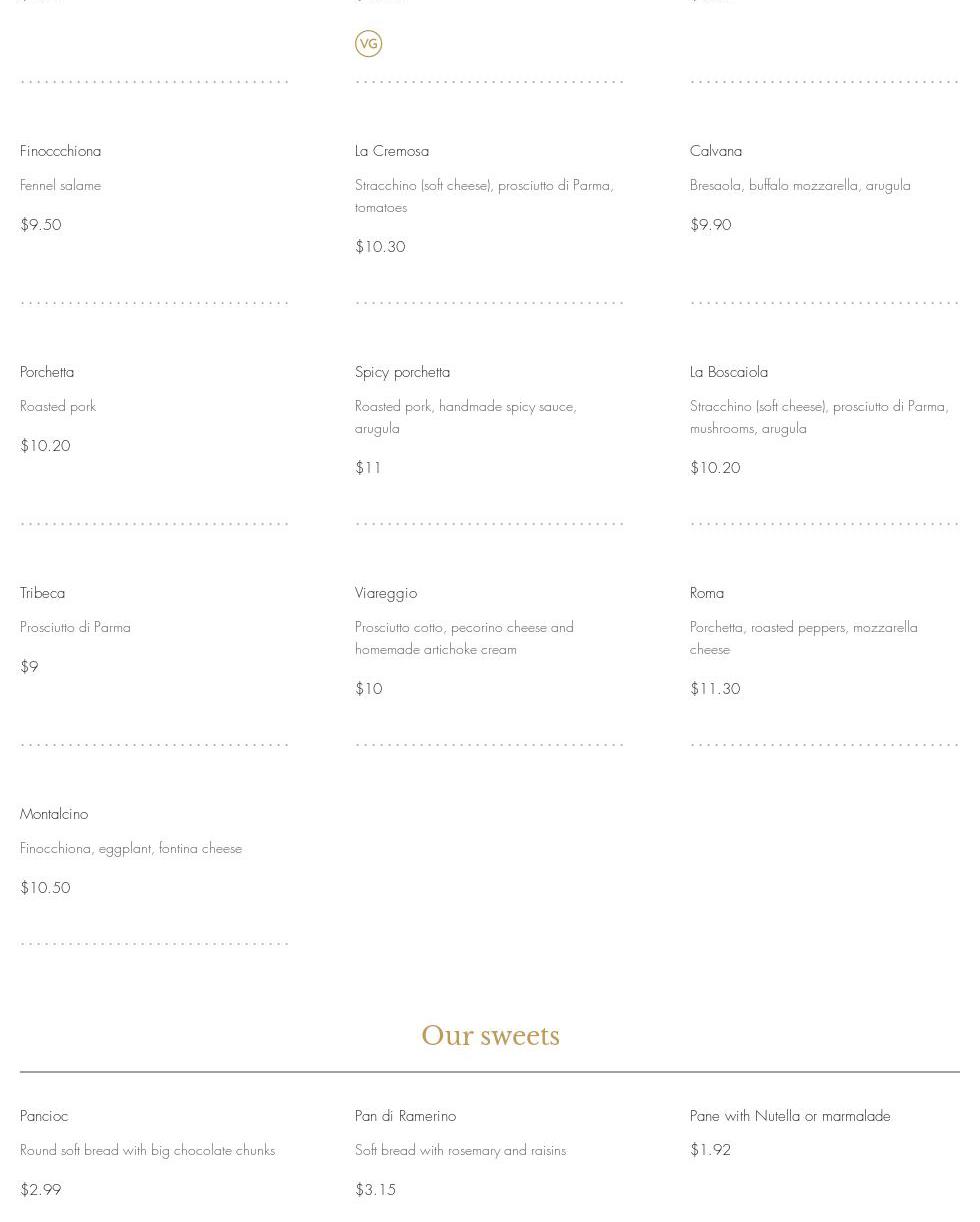This screenshot has height=1222, width=980.
Task: Select the Porchetta menu item
Action: 47,372
